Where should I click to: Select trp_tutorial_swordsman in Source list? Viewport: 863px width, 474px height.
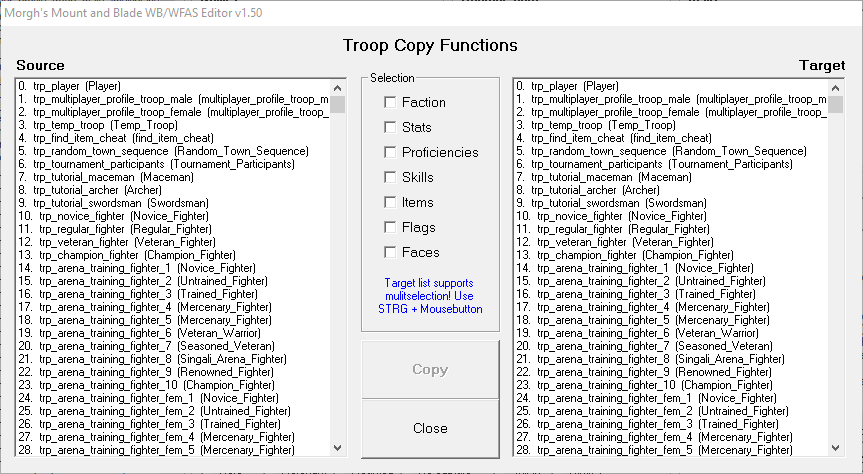(x=173, y=203)
